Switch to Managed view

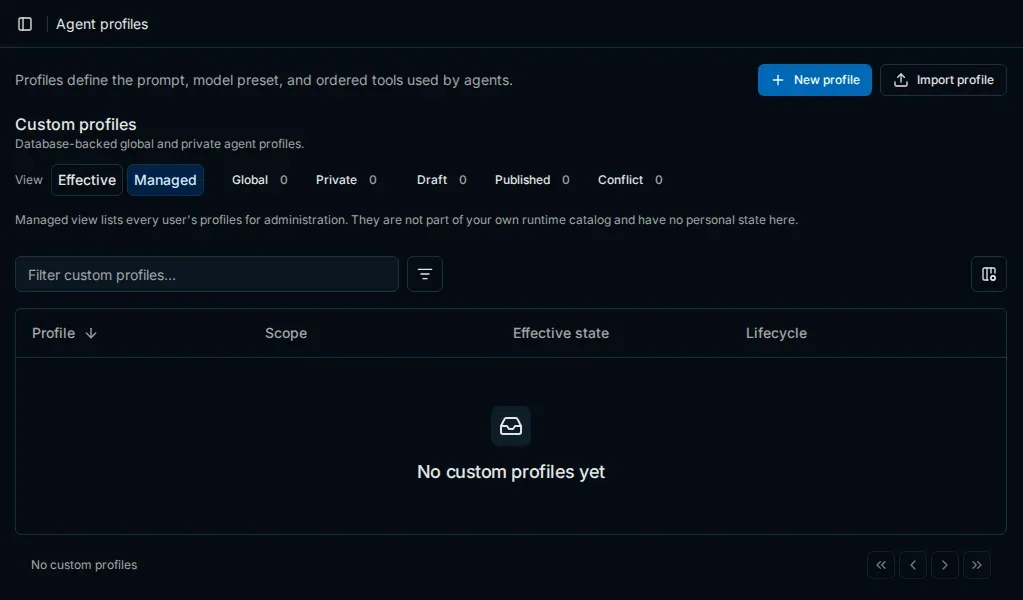(165, 180)
